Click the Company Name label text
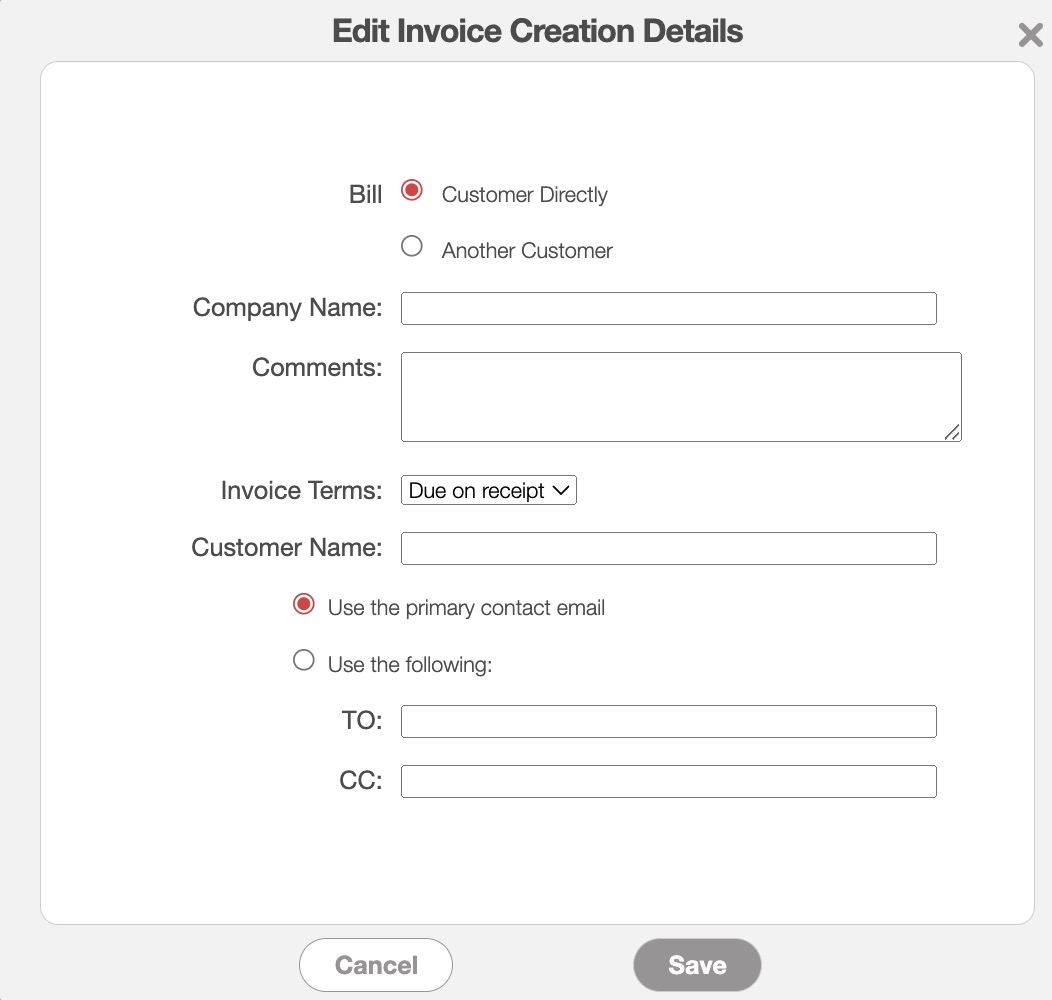1052x1000 pixels. pos(287,308)
